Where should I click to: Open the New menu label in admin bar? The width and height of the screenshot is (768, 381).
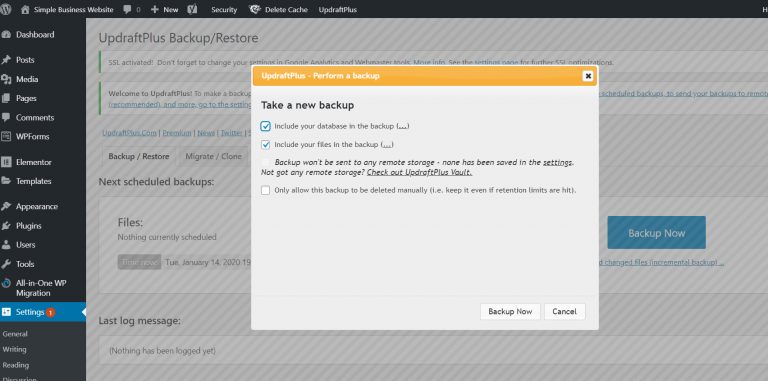click(x=171, y=9)
